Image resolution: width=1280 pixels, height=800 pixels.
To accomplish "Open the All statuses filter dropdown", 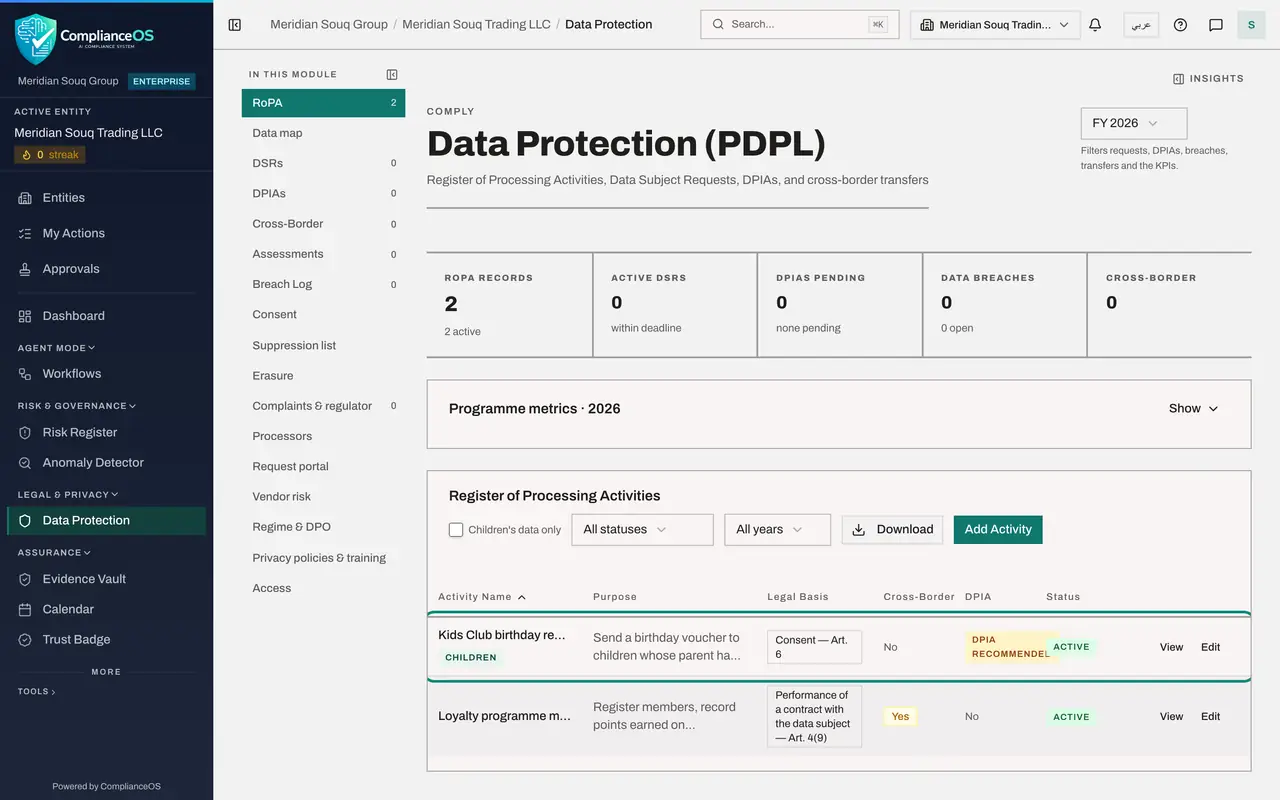I will point(642,530).
